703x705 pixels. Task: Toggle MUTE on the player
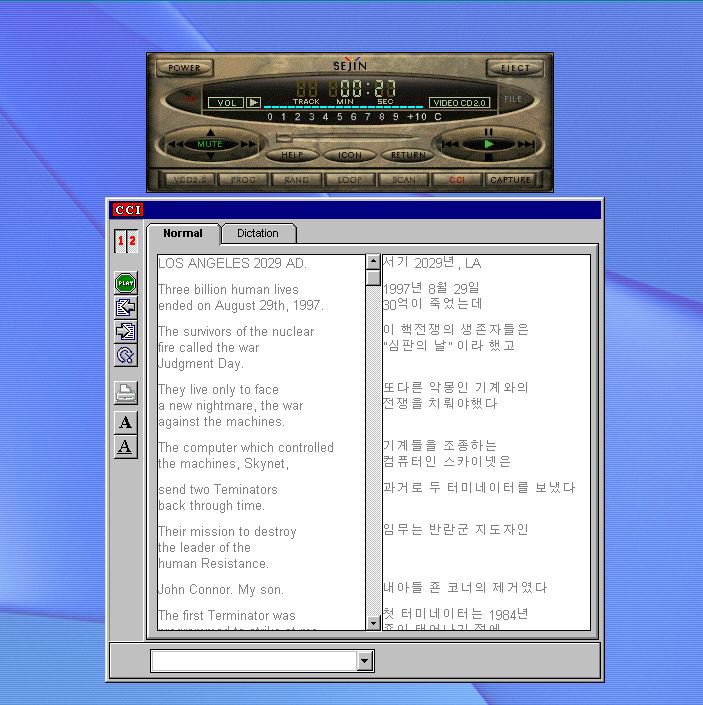pyautogui.click(x=210, y=144)
